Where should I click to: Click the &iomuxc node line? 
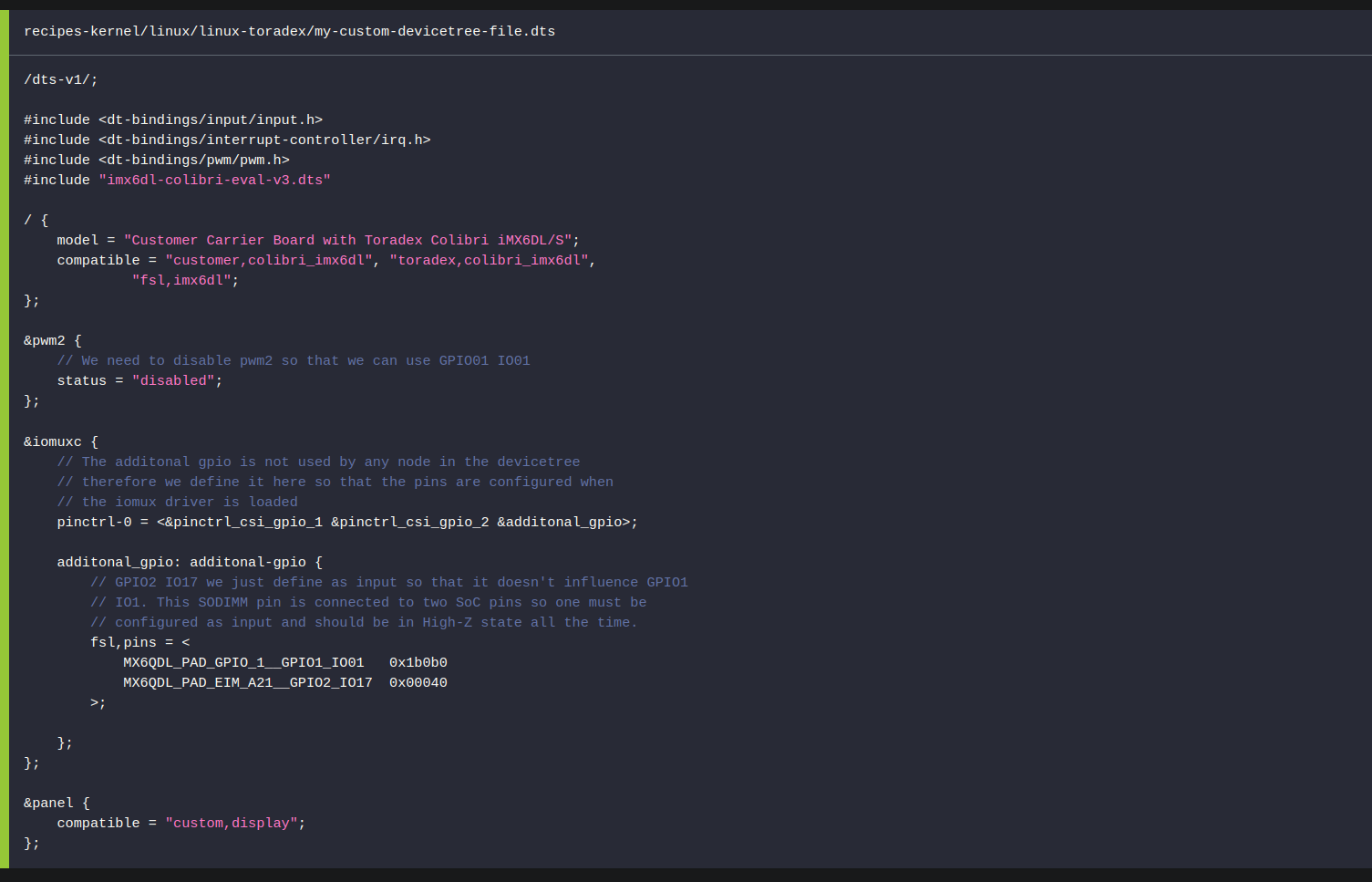[61, 442]
